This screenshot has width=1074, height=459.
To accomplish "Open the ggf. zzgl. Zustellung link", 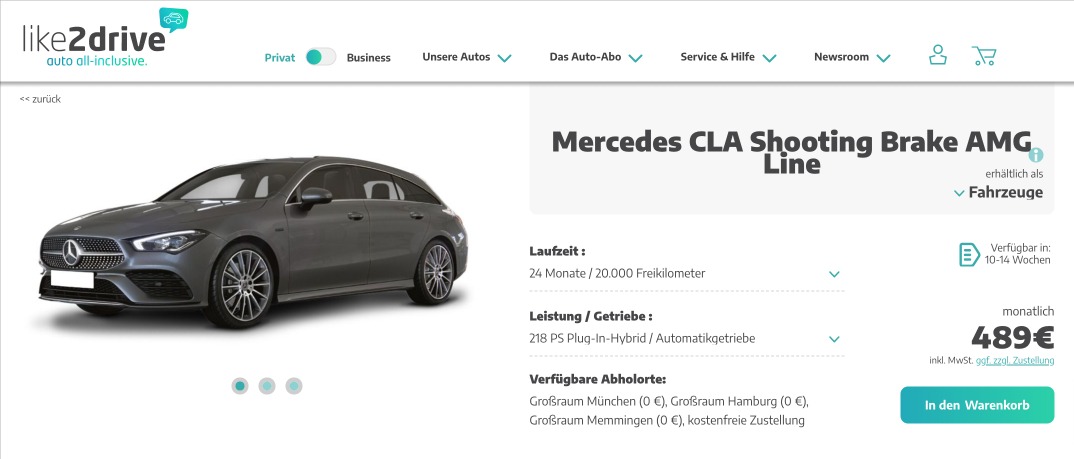I will coord(1015,360).
